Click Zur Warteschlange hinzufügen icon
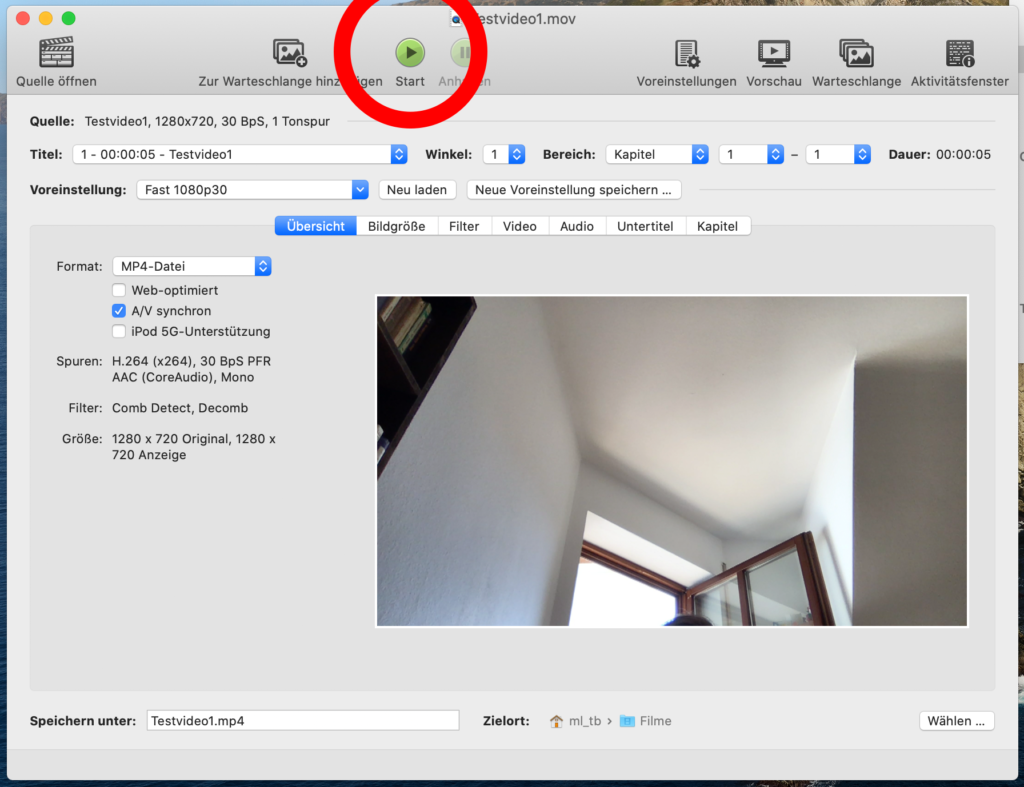Image resolution: width=1024 pixels, height=787 pixels. [x=290, y=53]
